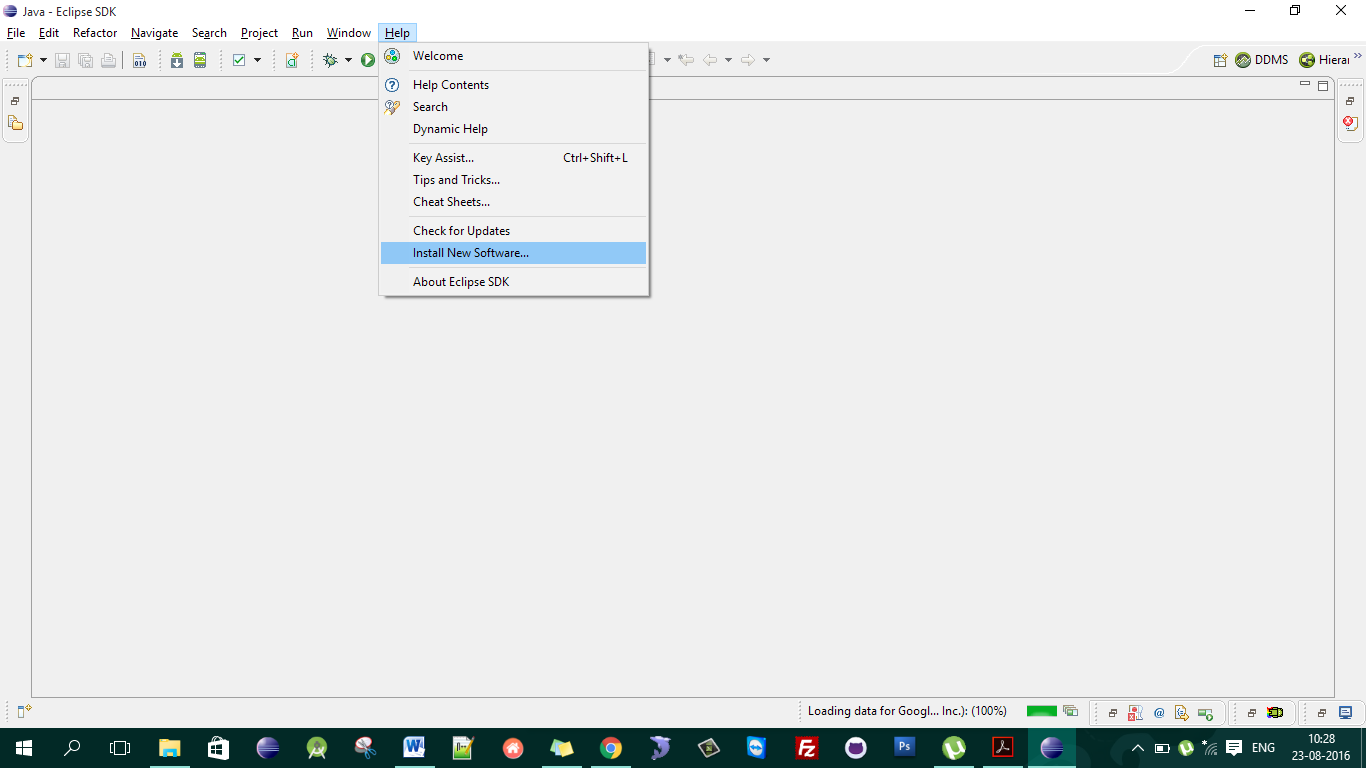The image size is (1366, 768).
Task: Click the New wizard toolbar icon
Action: [25, 60]
